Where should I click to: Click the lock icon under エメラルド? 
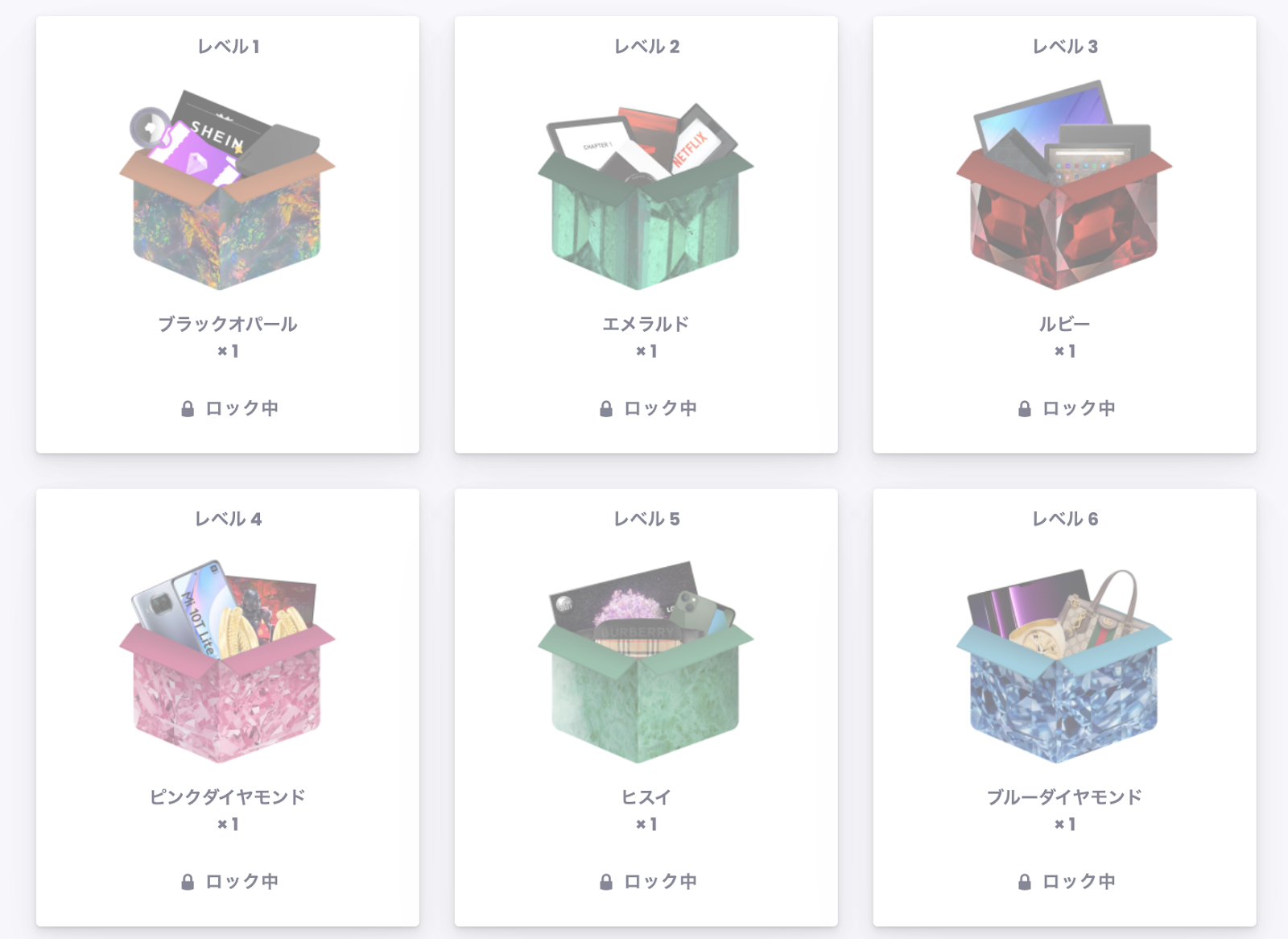[606, 409]
